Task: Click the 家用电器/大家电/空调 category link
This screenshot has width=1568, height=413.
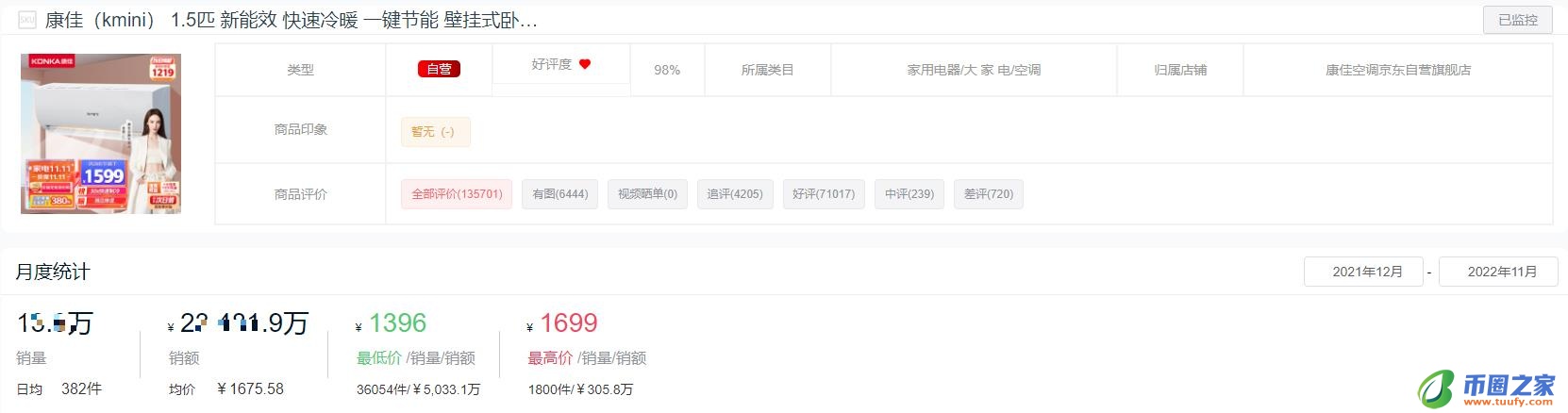Action: (x=974, y=70)
